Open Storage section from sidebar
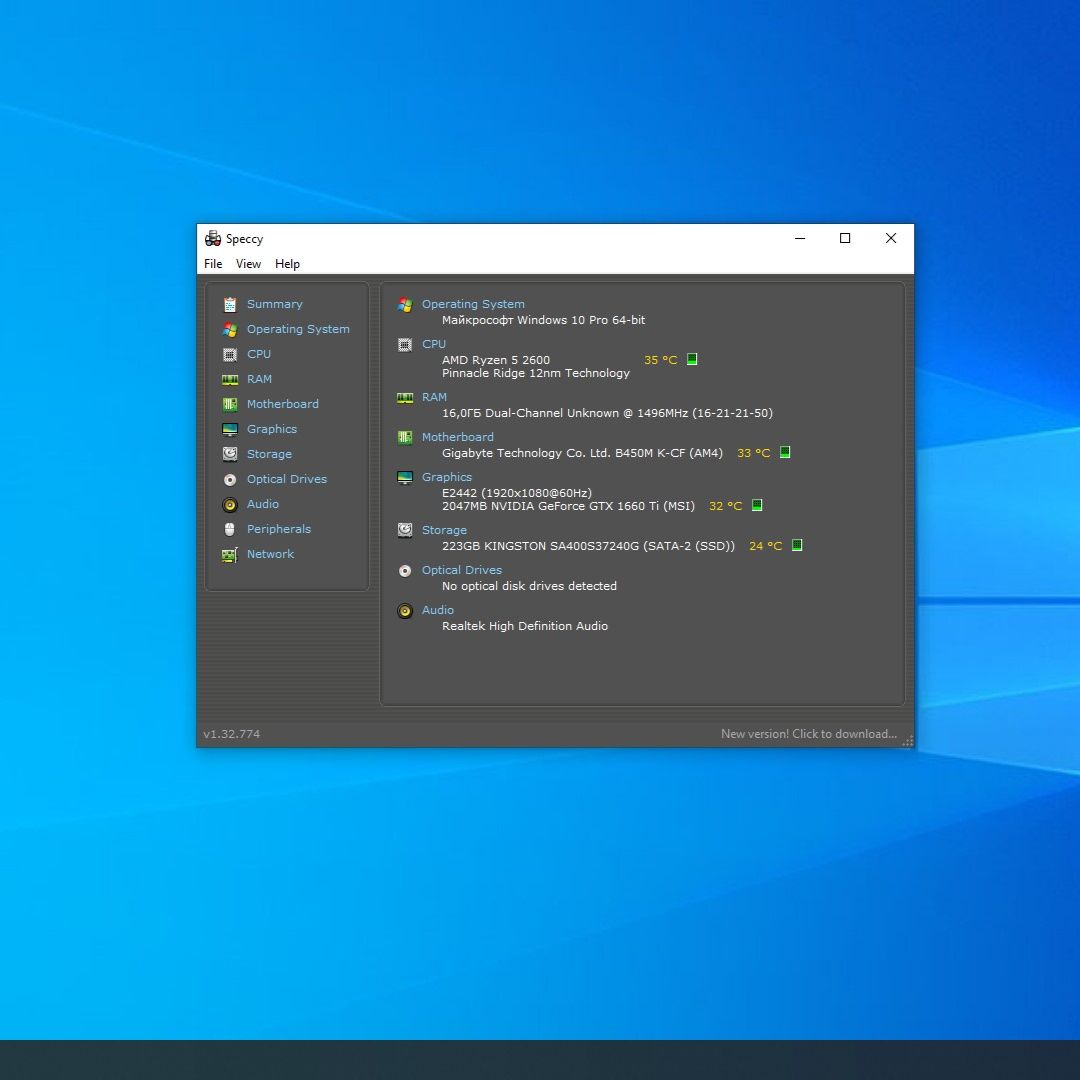Viewport: 1080px width, 1080px height. point(269,454)
